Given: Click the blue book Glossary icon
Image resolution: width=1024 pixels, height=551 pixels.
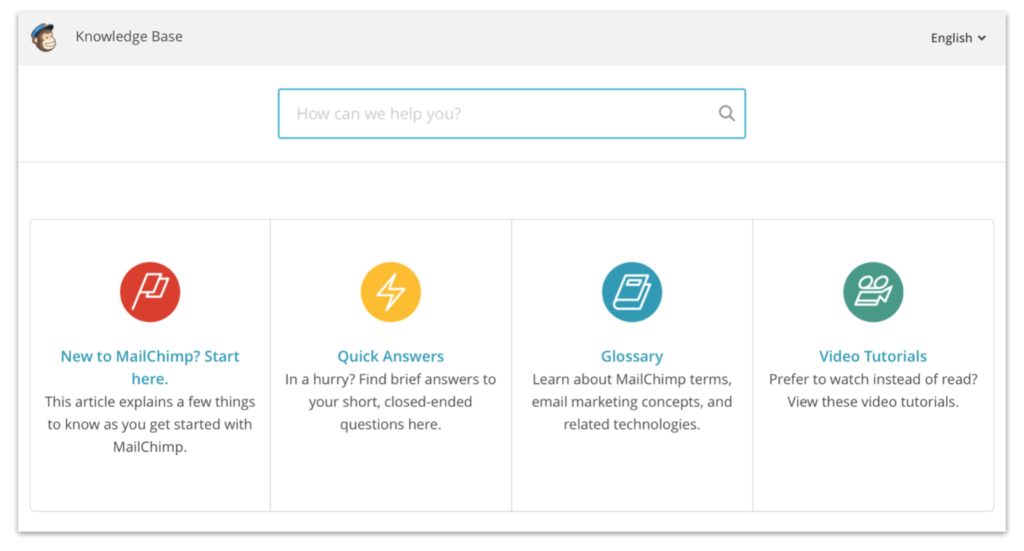Looking at the screenshot, I should (632, 292).
